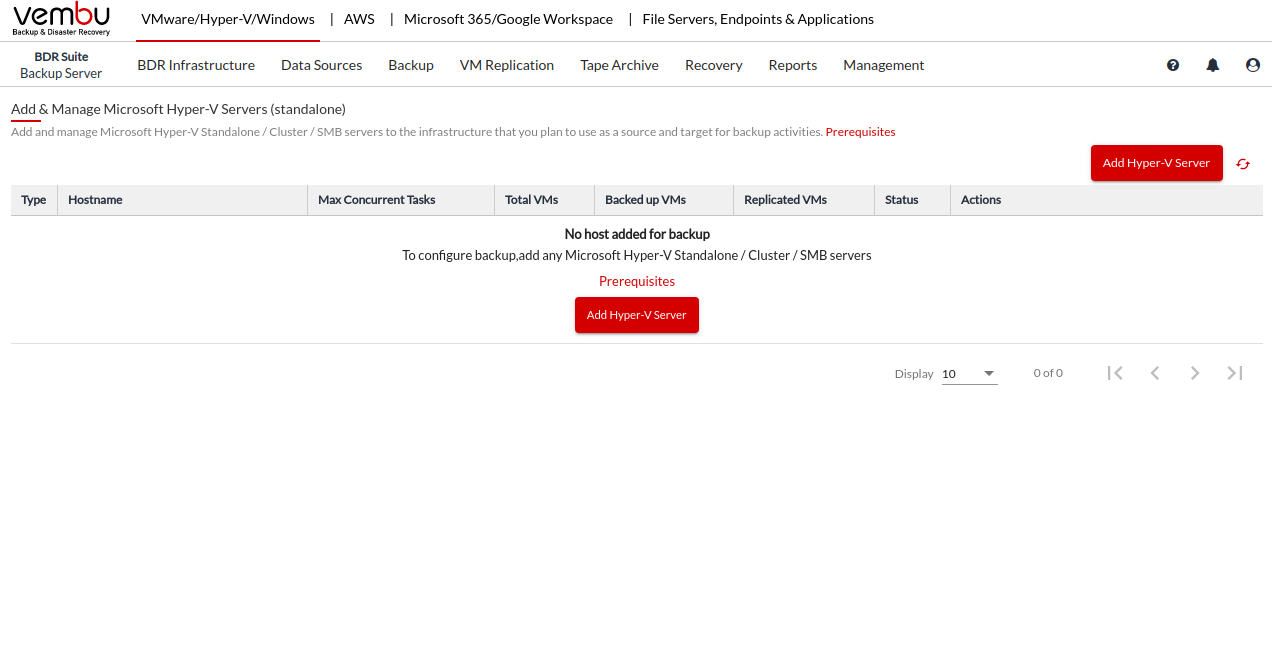Select File Servers, Endpoints & Applications tab
The height and width of the screenshot is (658, 1272).
coord(758,19)
